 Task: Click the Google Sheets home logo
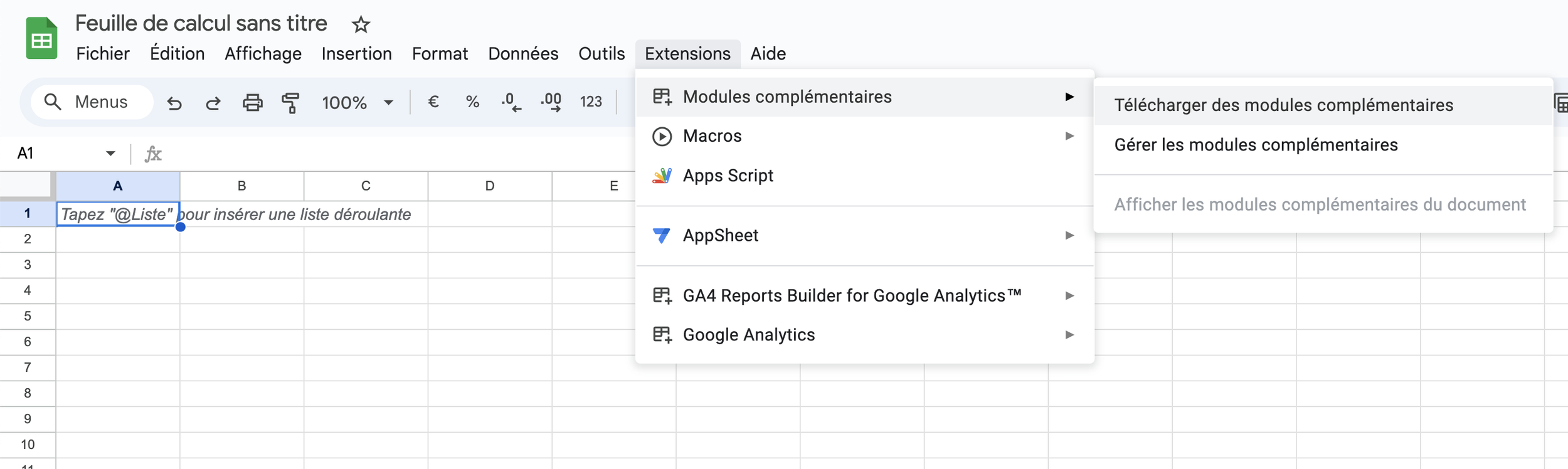(41, 39)
